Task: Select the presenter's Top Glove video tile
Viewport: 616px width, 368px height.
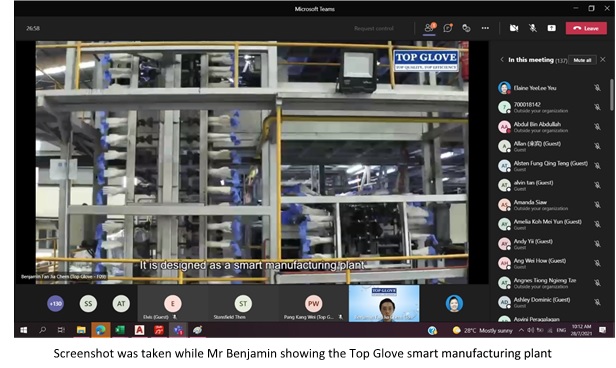Action: point(384,304)
